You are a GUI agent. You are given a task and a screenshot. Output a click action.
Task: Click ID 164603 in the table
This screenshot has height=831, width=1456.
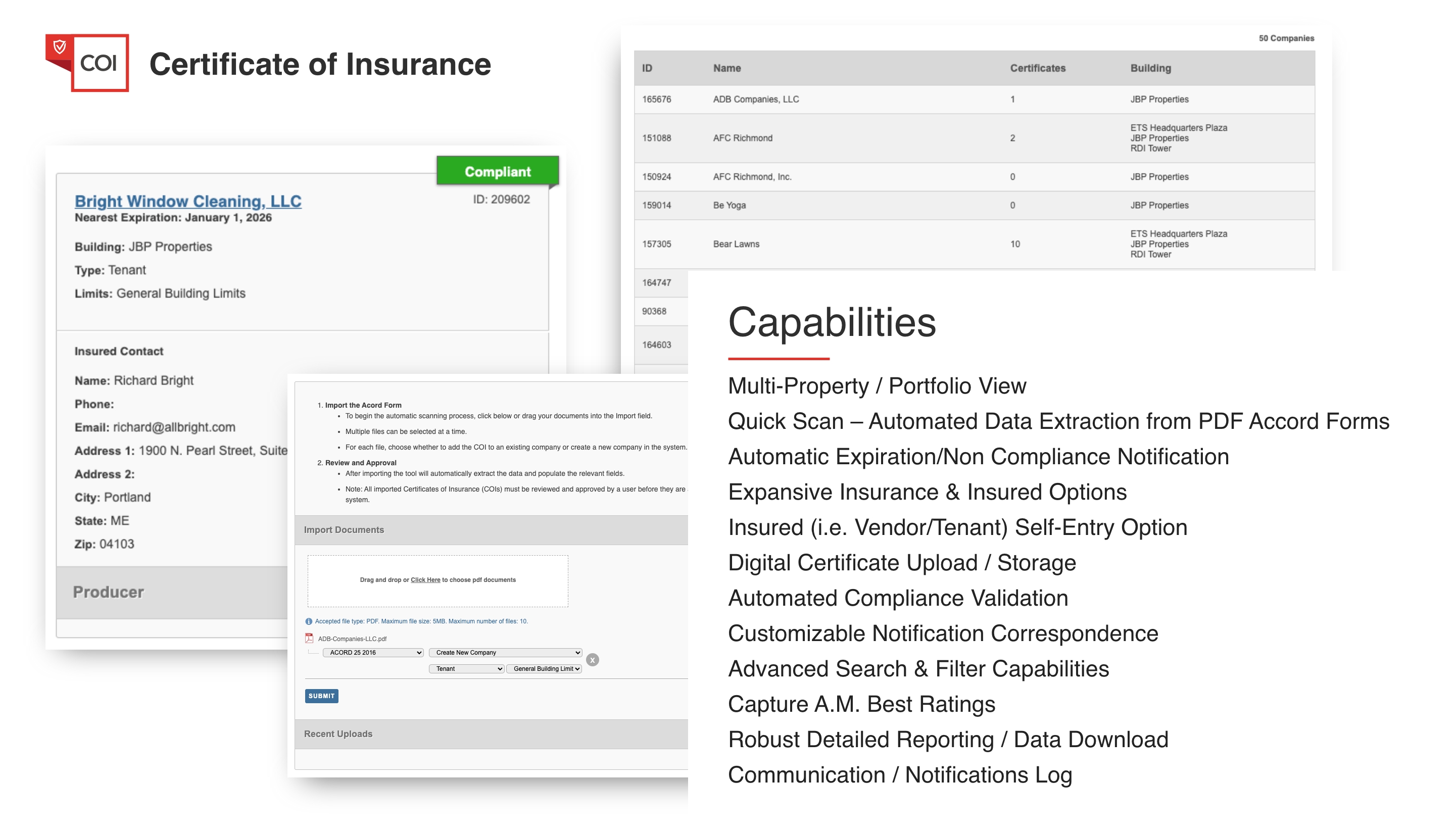click(656, 345)
